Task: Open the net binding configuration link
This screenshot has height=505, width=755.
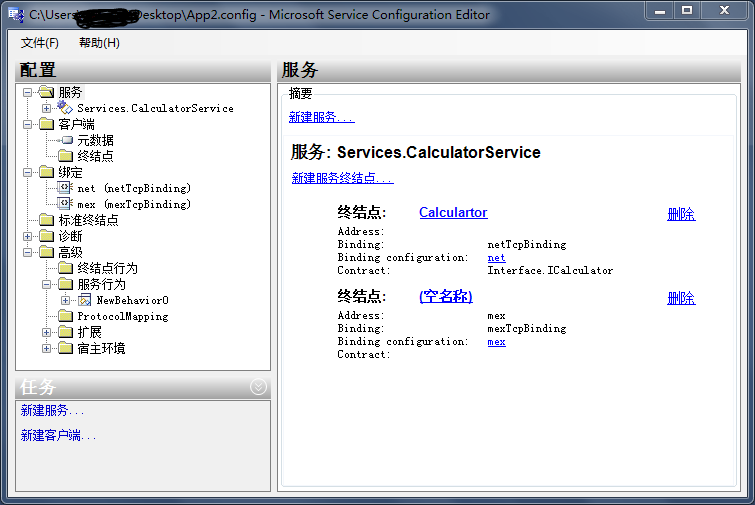Action: pos(496,258)
